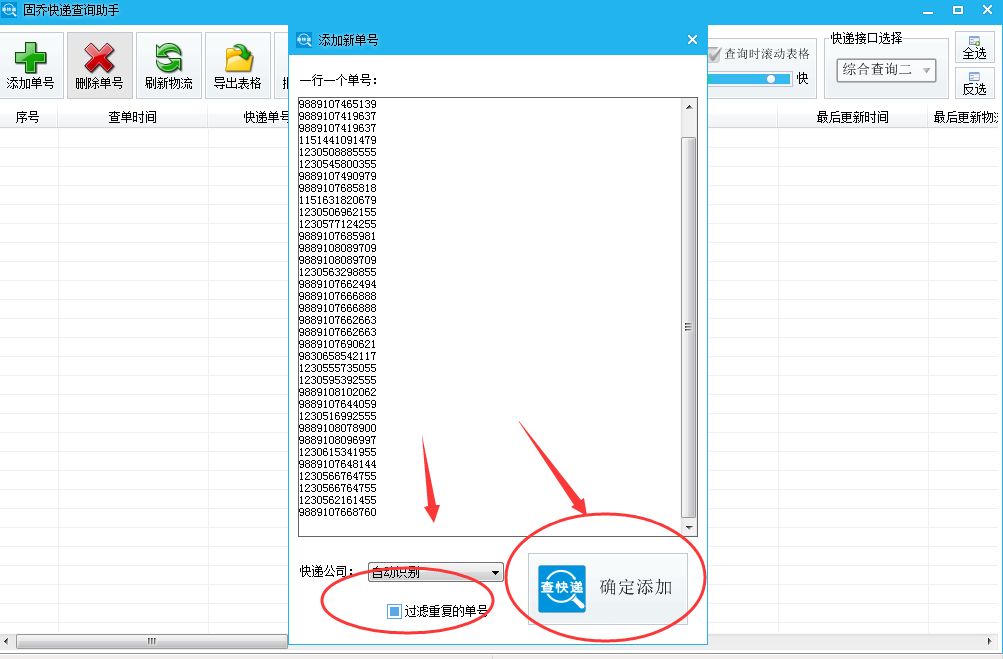This screenshot has height=659, width=1003.
Task: Click tracking number 9889107644059 in the list
Action: click(x=338, y=404)
